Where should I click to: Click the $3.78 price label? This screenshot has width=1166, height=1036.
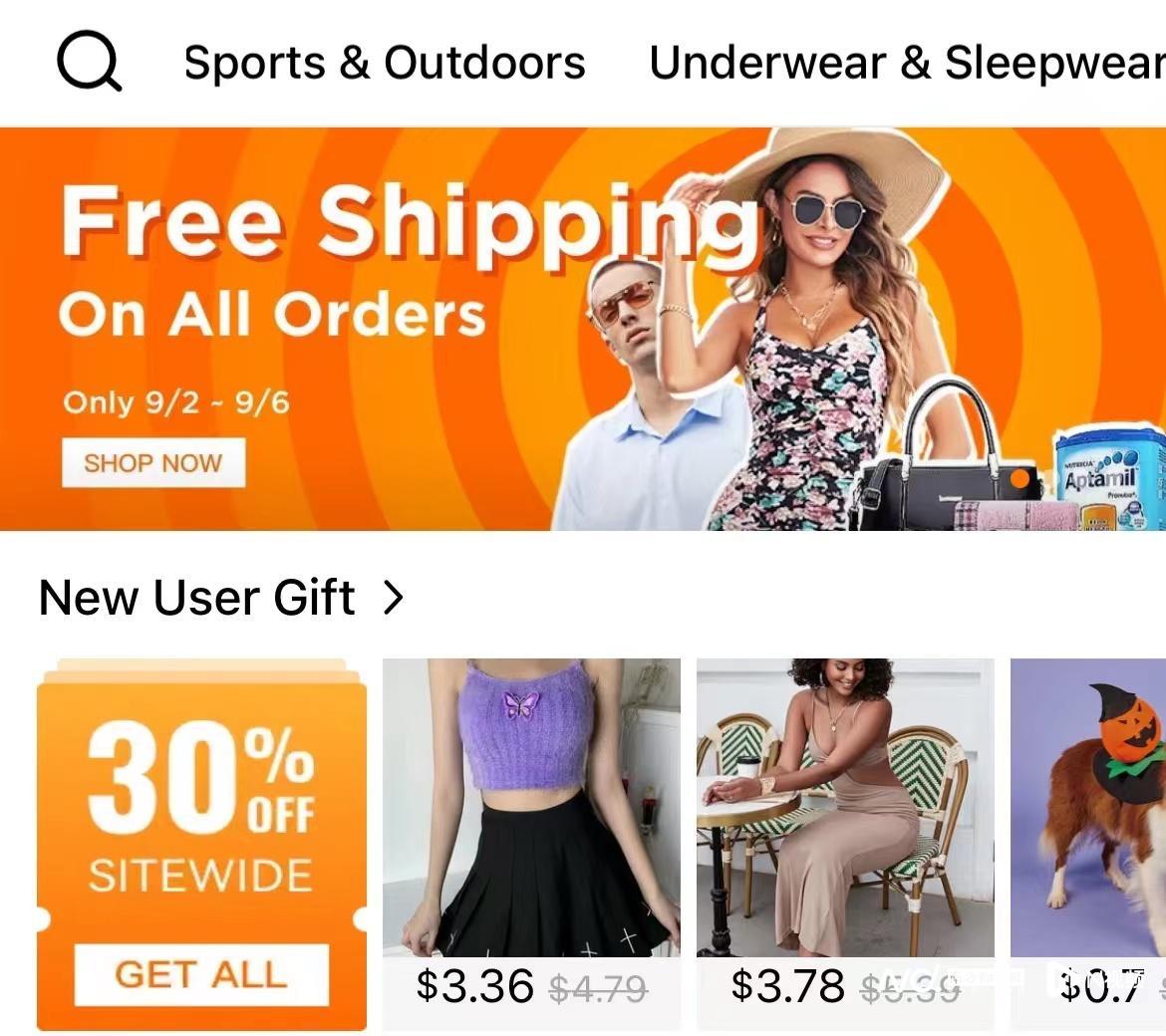[x=787, y=985]
